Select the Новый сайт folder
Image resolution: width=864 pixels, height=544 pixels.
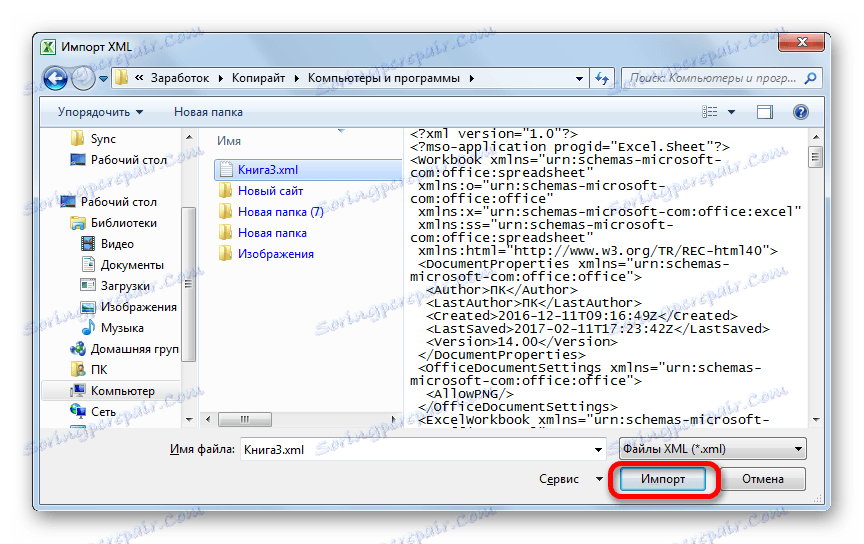(x=270, y=191)
